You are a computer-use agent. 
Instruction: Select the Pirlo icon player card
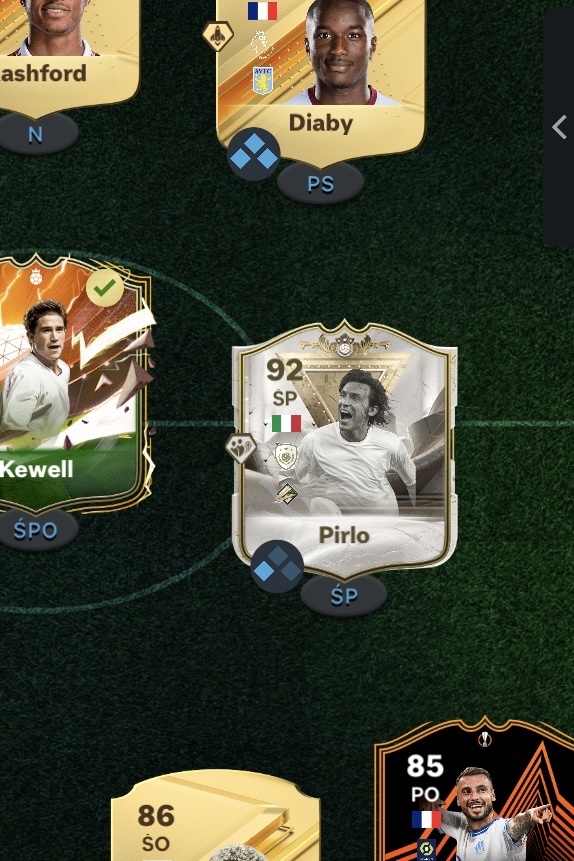344,449
